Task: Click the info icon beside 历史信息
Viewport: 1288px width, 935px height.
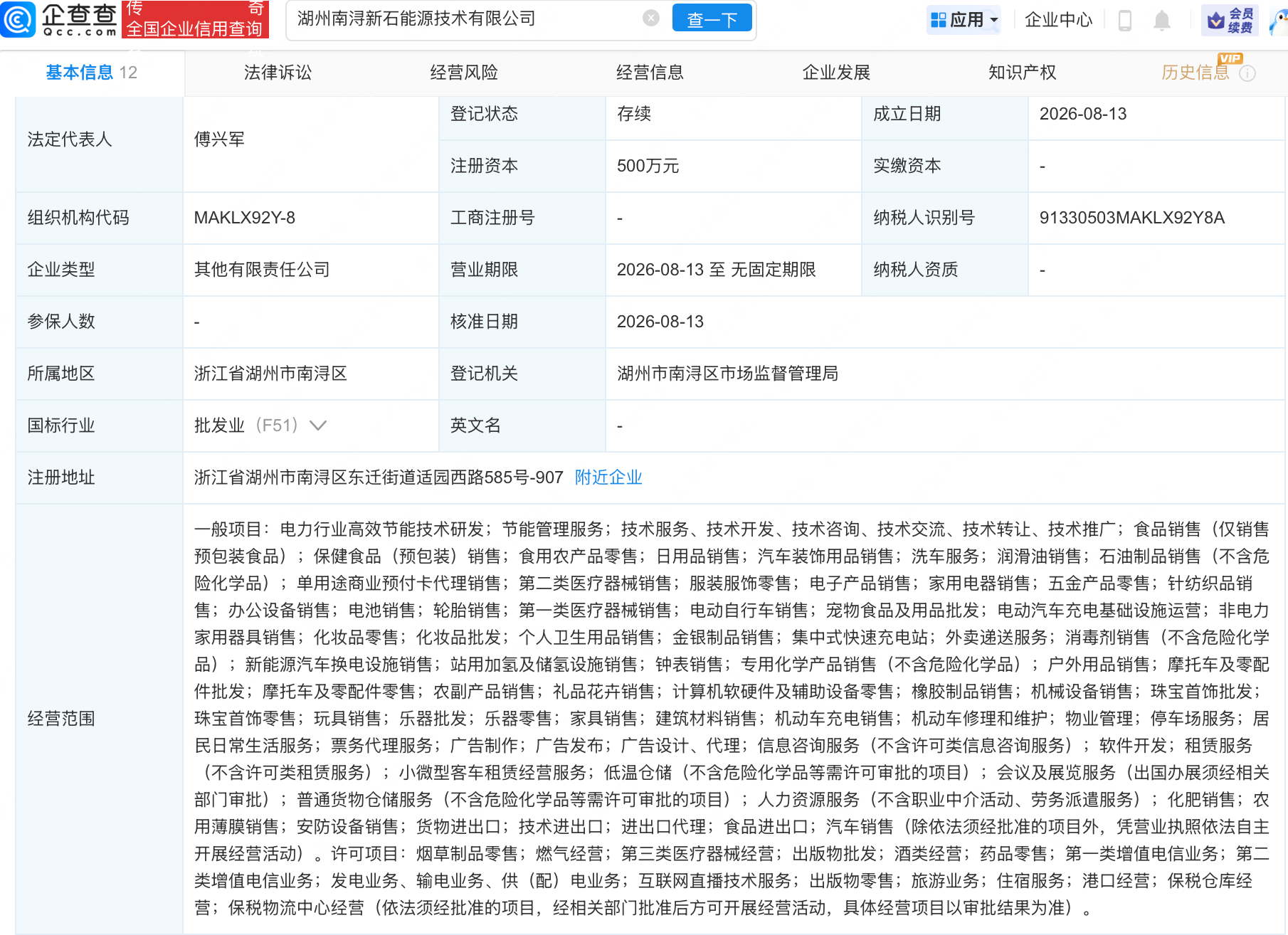Action: (x=1247, y=73)
